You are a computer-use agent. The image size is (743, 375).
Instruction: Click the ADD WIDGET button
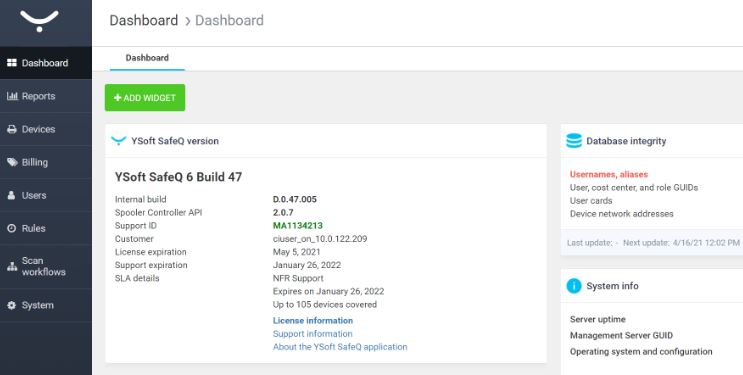coord(145,98)
